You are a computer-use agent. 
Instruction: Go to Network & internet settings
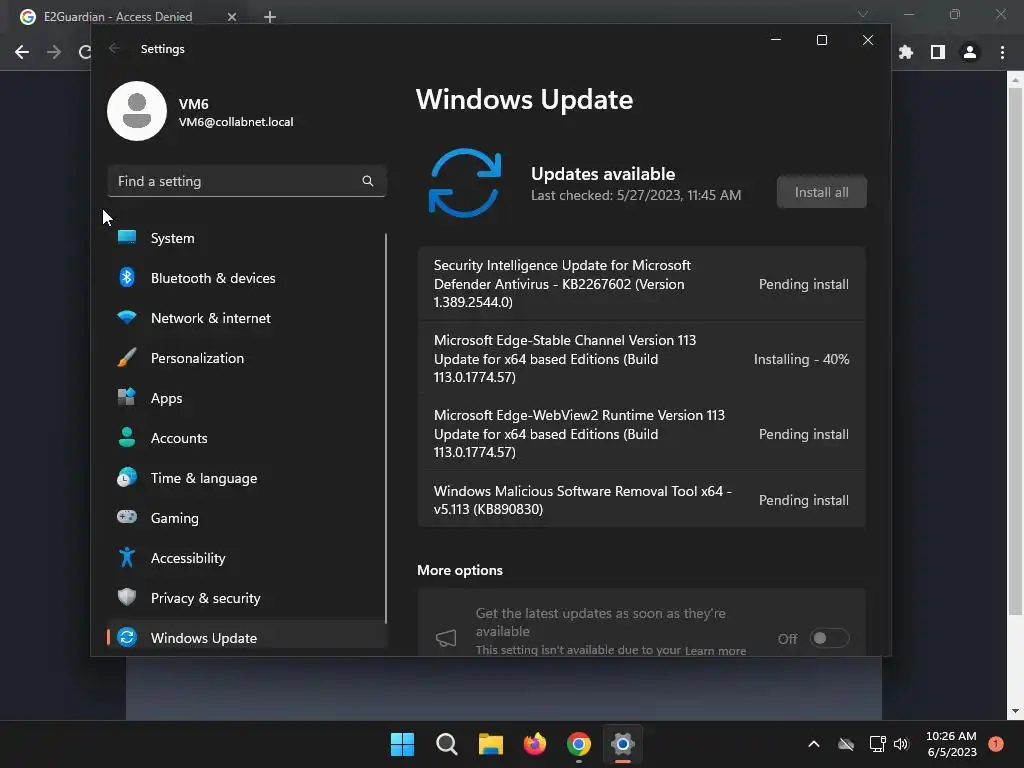click(247, 318)
